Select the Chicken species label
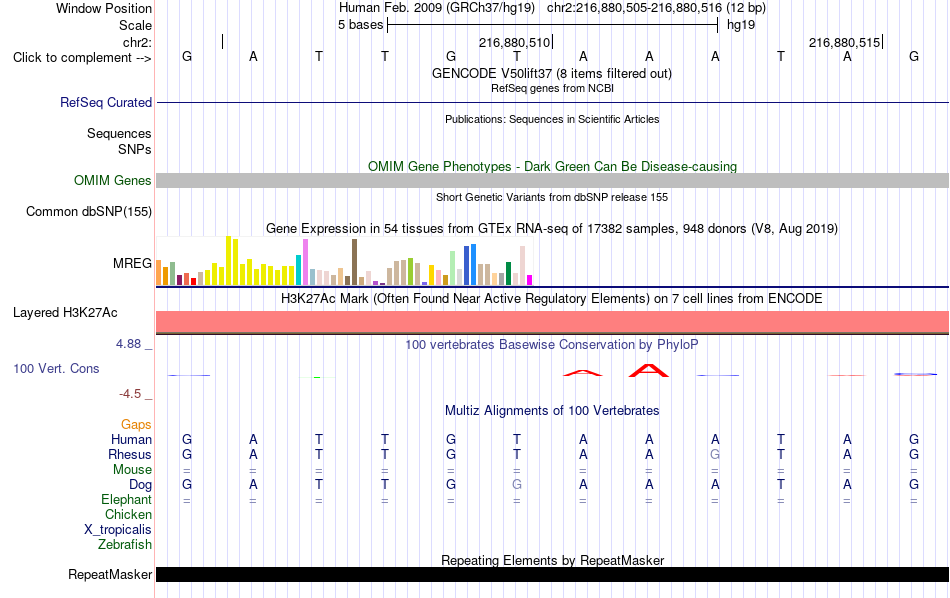 pos(128,514)
